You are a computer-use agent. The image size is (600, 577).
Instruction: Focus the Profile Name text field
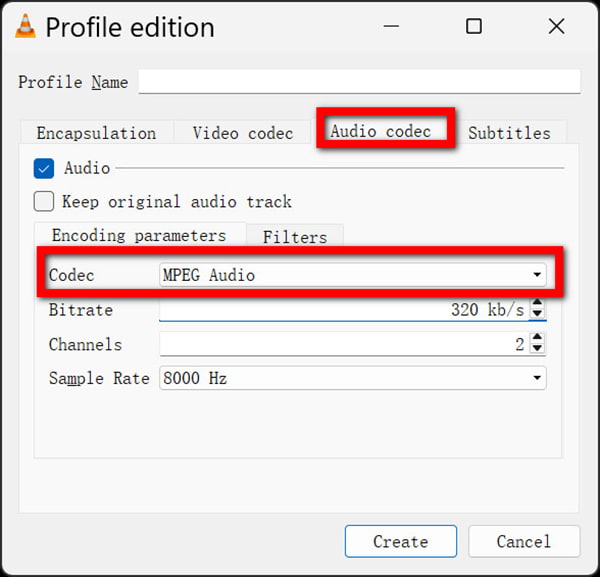359,81
